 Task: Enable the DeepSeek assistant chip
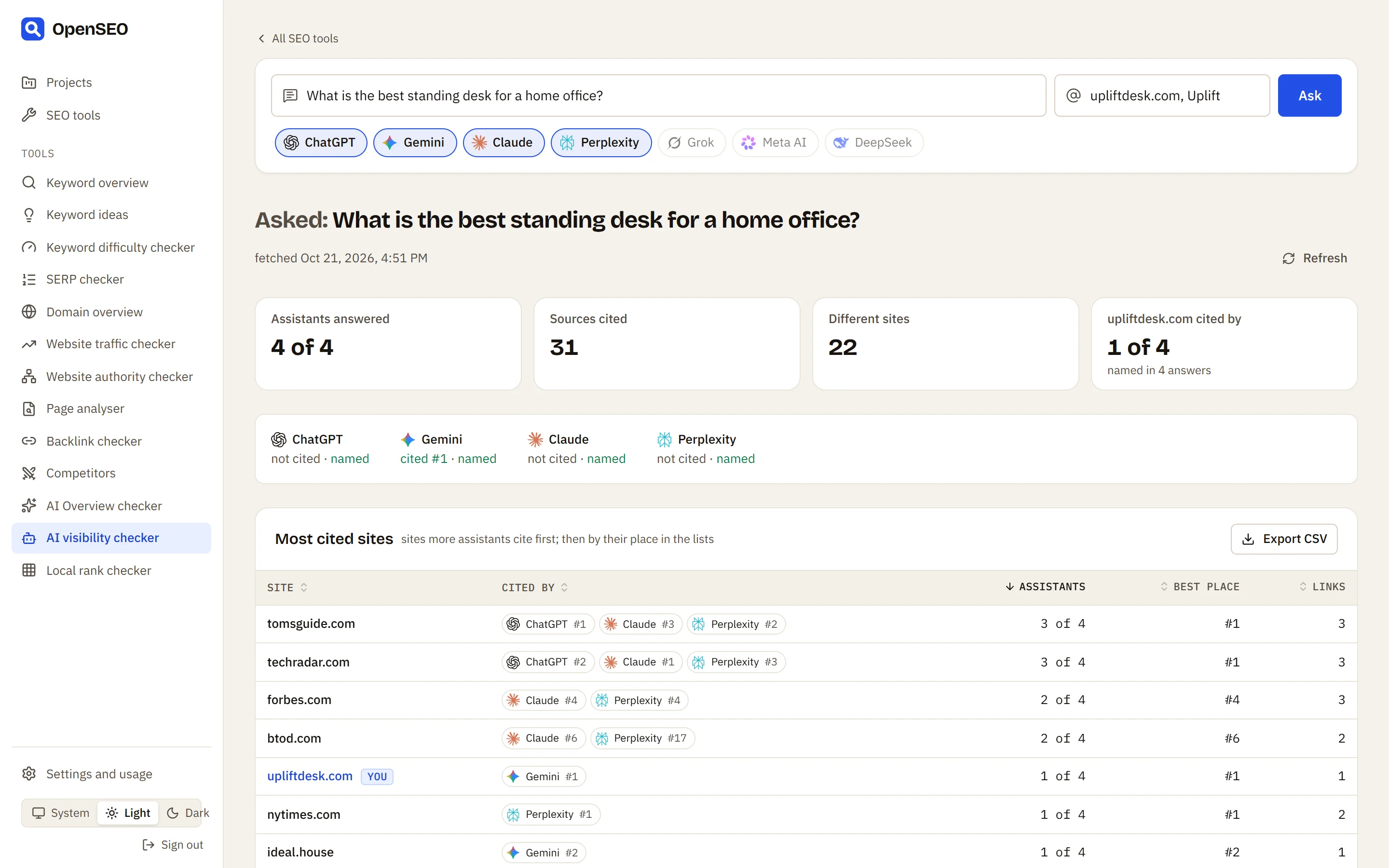point(874,142)
